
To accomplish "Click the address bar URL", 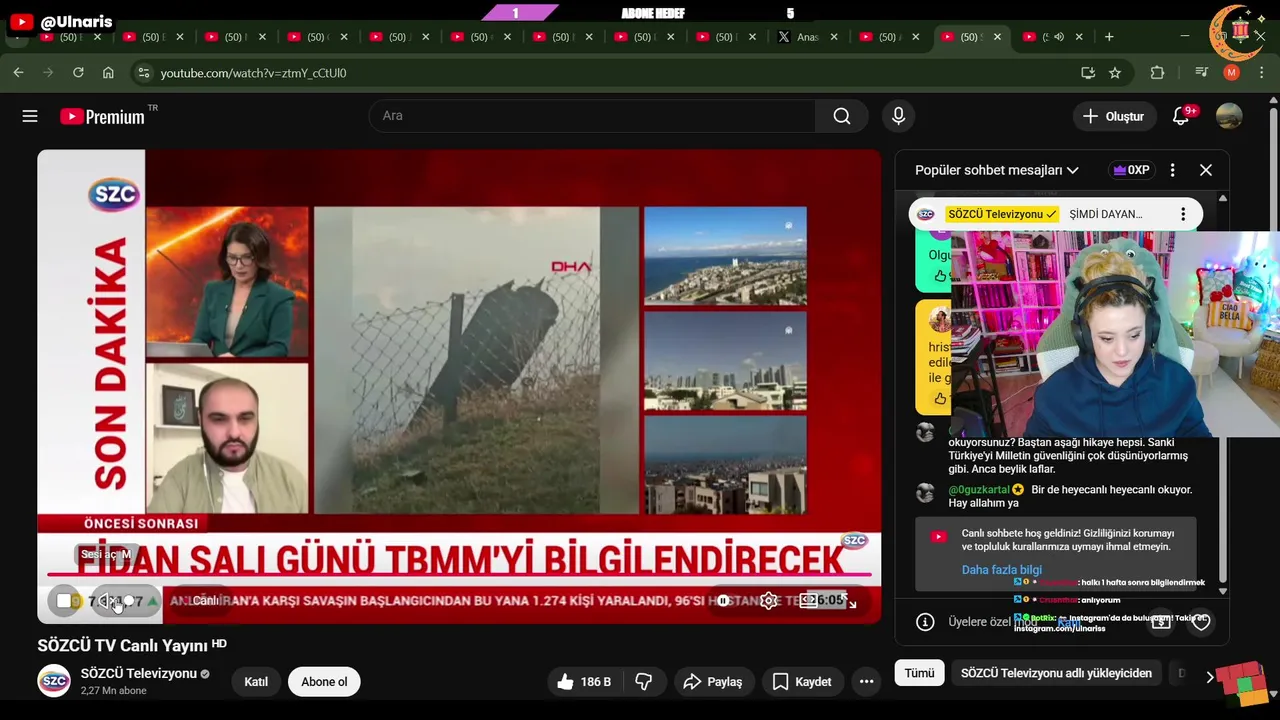I will click(x=253, y=73).
